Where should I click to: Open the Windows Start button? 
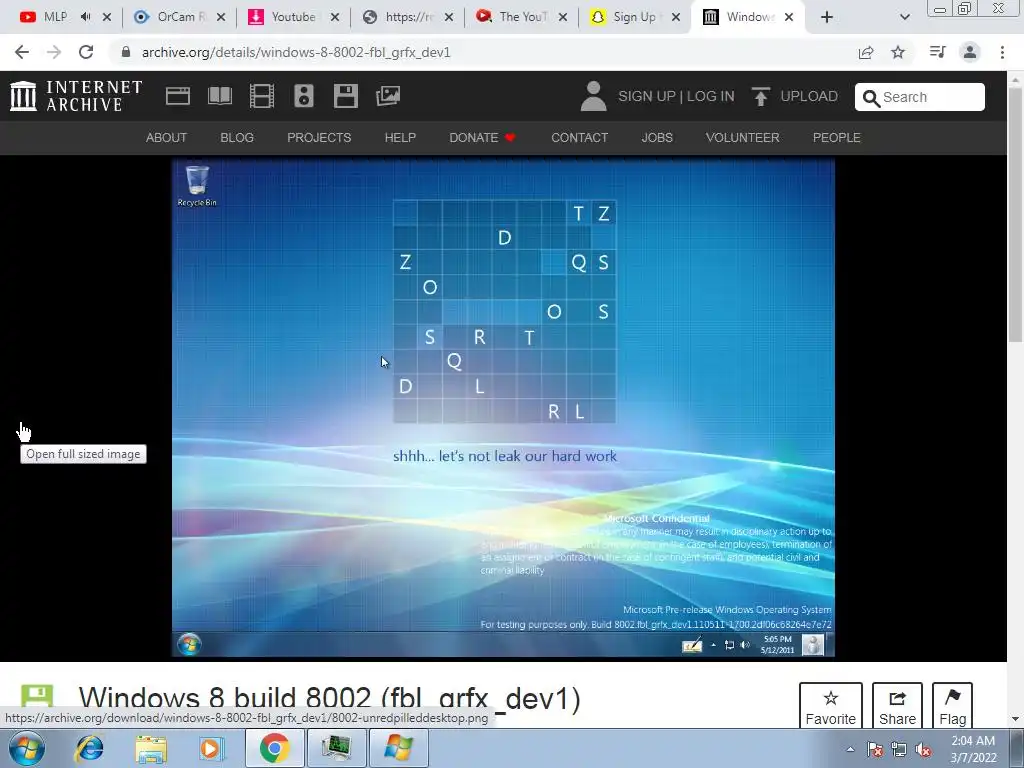27,748
